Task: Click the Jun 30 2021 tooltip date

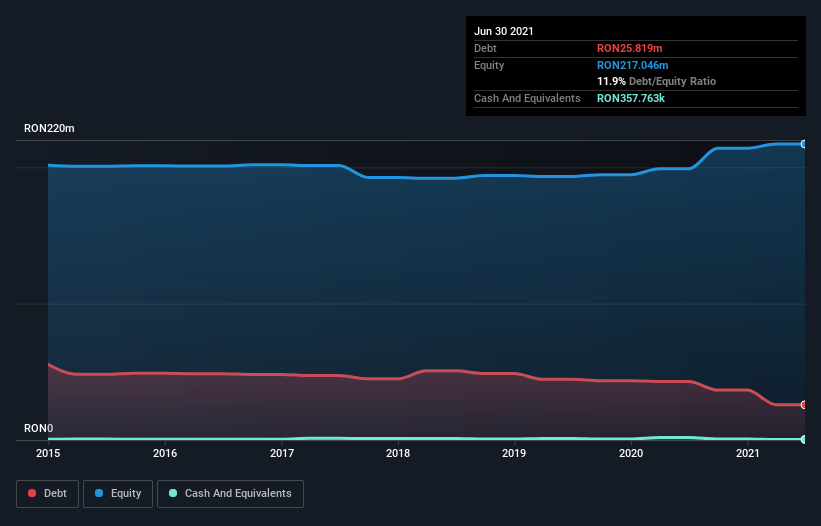Action: (x=504, y=31)
